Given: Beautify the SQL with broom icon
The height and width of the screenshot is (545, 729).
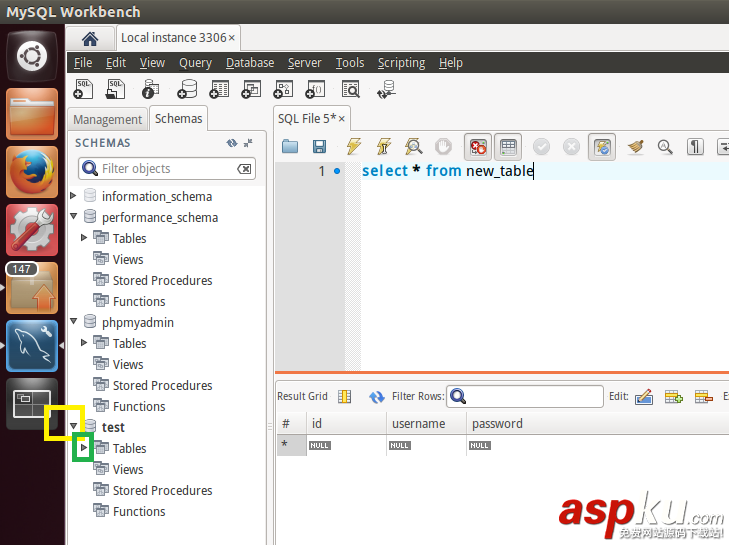Looking at the screenshot, I should (x=635, y=147).
